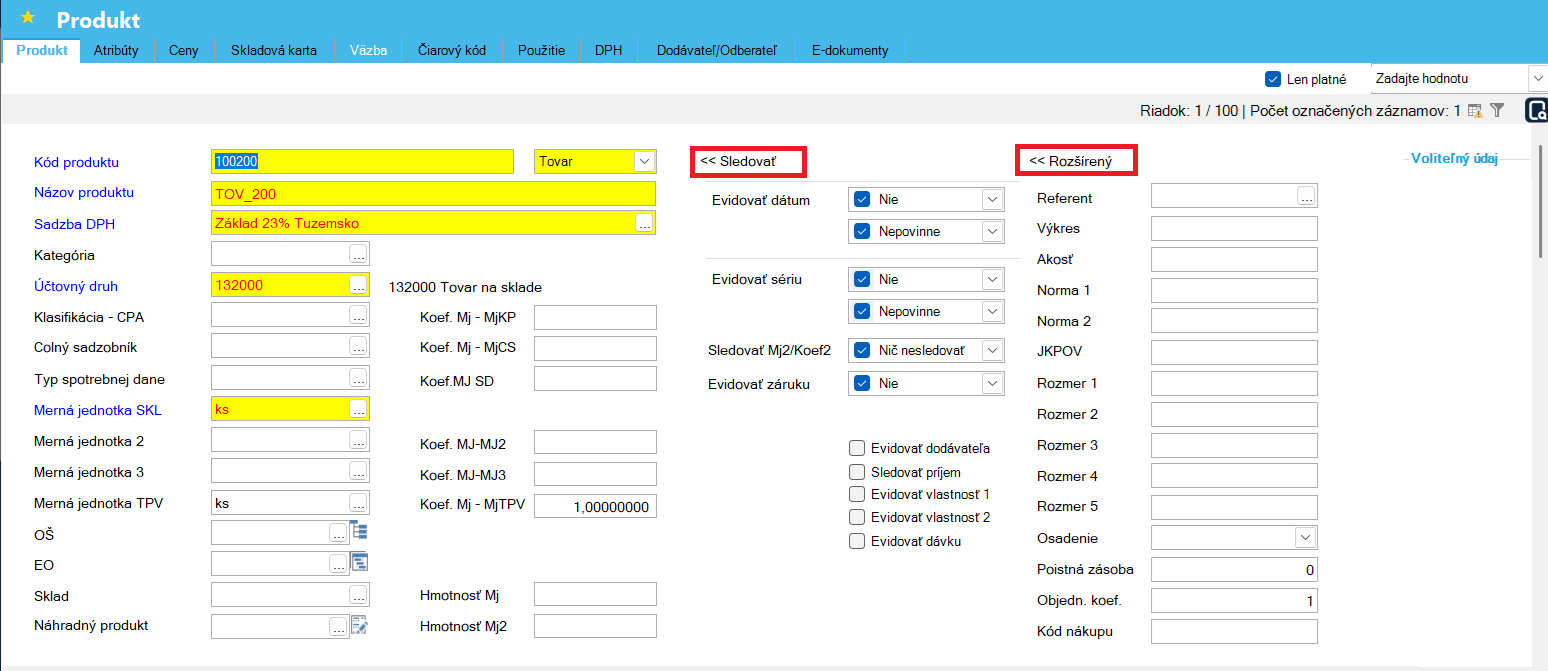This screenshot has width=1548, height=671.
Task: Switch to the Skladová karta tab
Action: (x=273, y=50)
